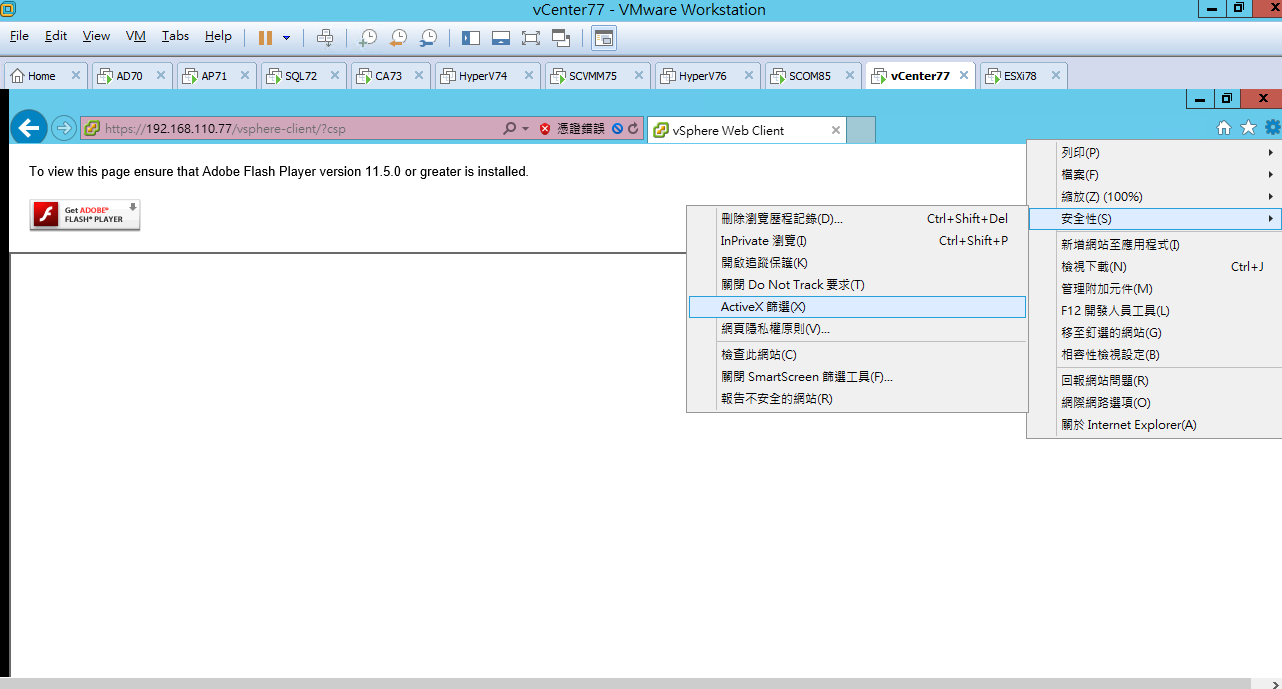This screenshot has height=689, width=1282.
Task: Expand the address bar autocomplete dropdown
Action: coord(525,129)
